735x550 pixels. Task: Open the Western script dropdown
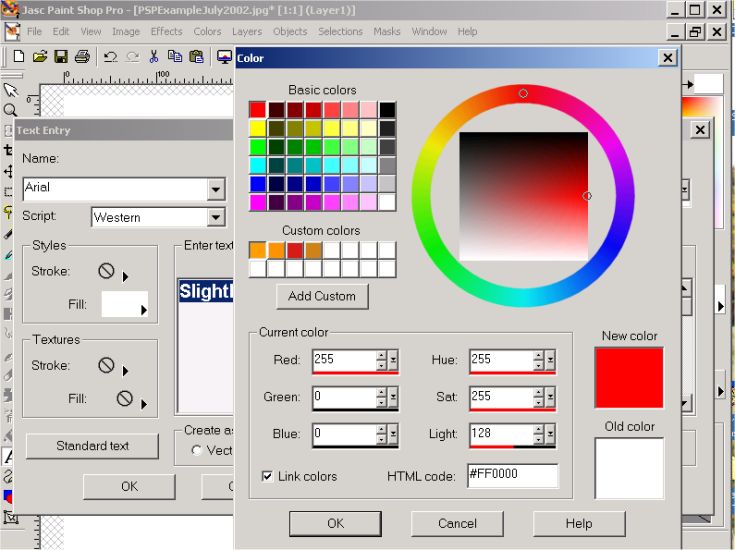tap(216, 217)
